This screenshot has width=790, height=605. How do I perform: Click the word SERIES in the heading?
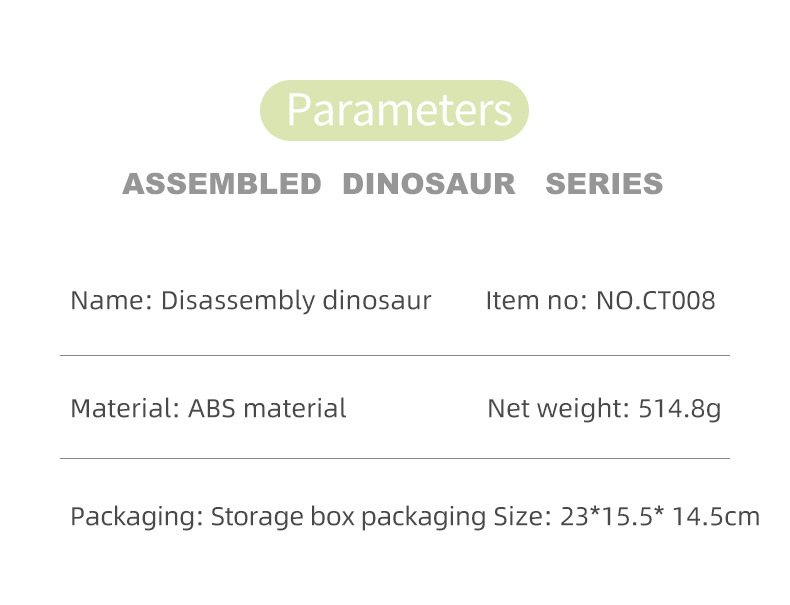(604, 184)
